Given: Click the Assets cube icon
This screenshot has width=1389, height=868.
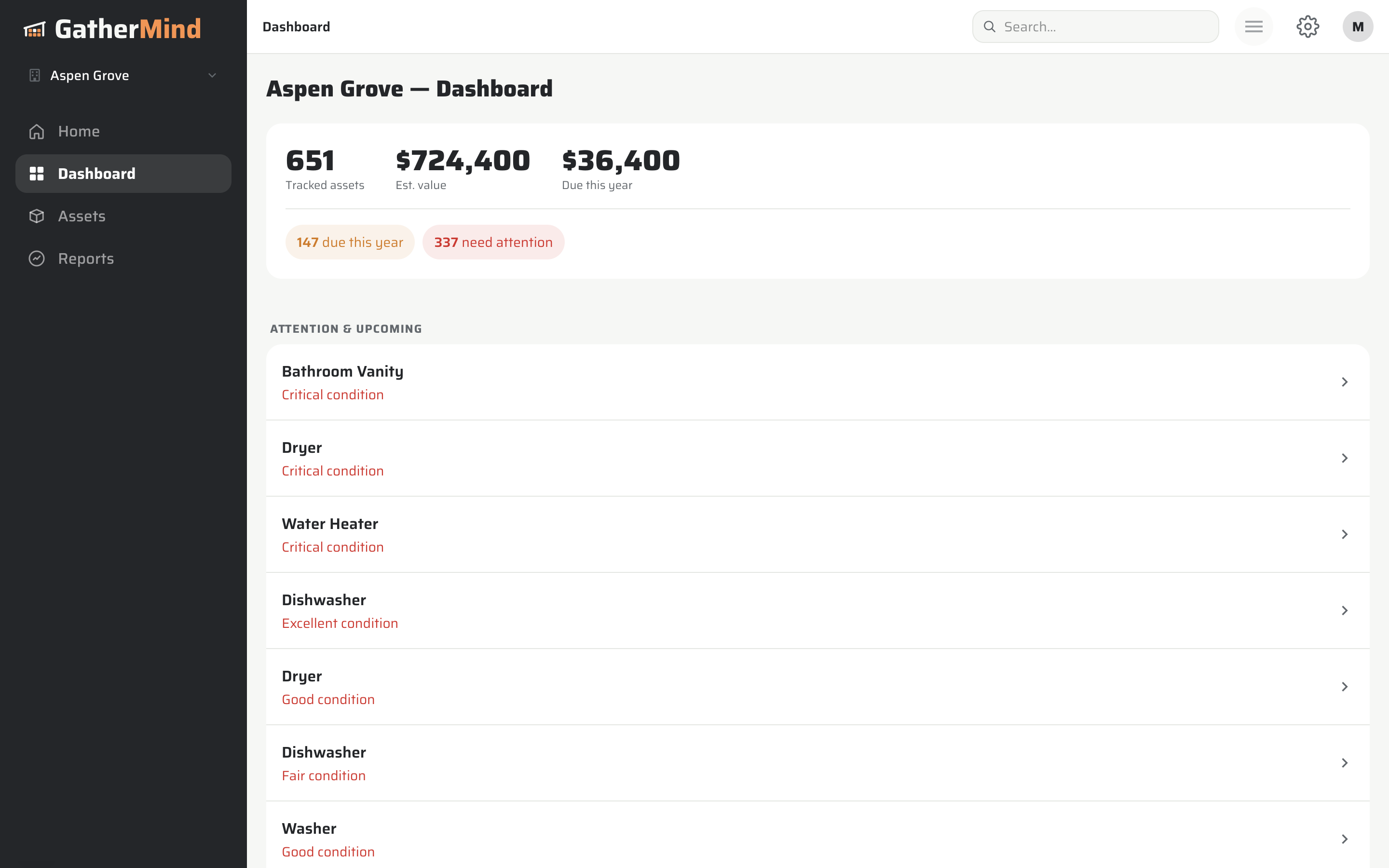Looking at the screenshot, I should click(37, 216).
